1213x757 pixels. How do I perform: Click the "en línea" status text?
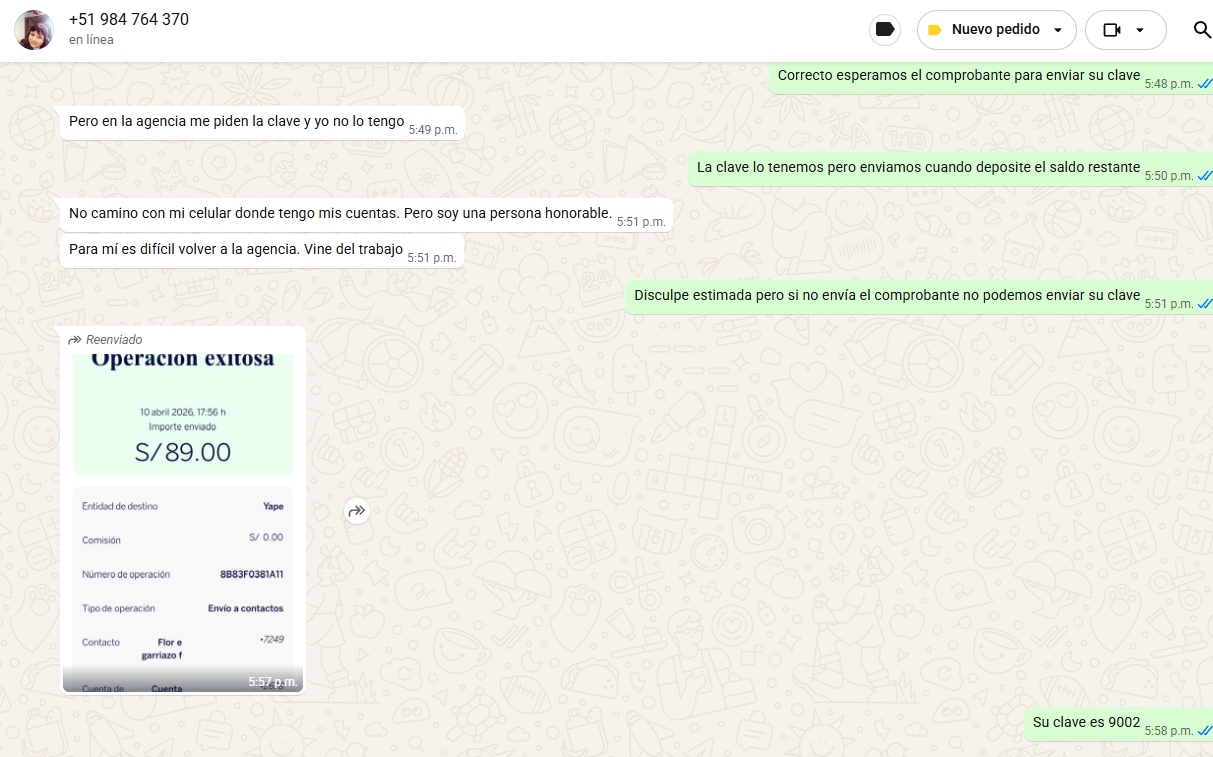click(x=91, y=40)
